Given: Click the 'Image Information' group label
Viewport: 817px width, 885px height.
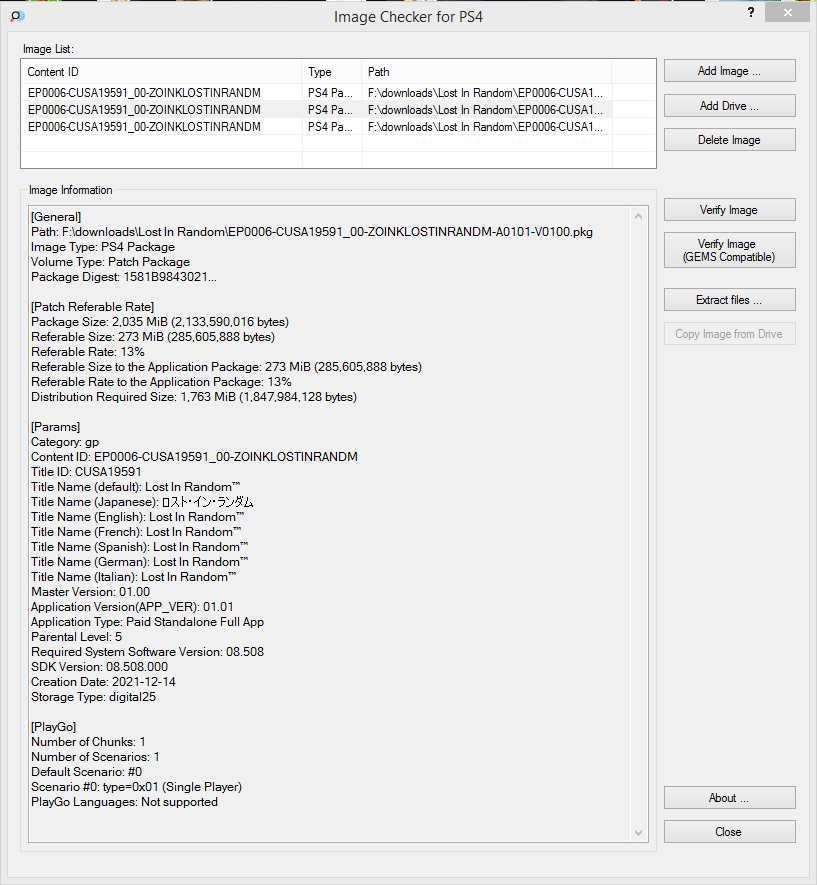Looking at the screenshot, I should click(71, 190).
